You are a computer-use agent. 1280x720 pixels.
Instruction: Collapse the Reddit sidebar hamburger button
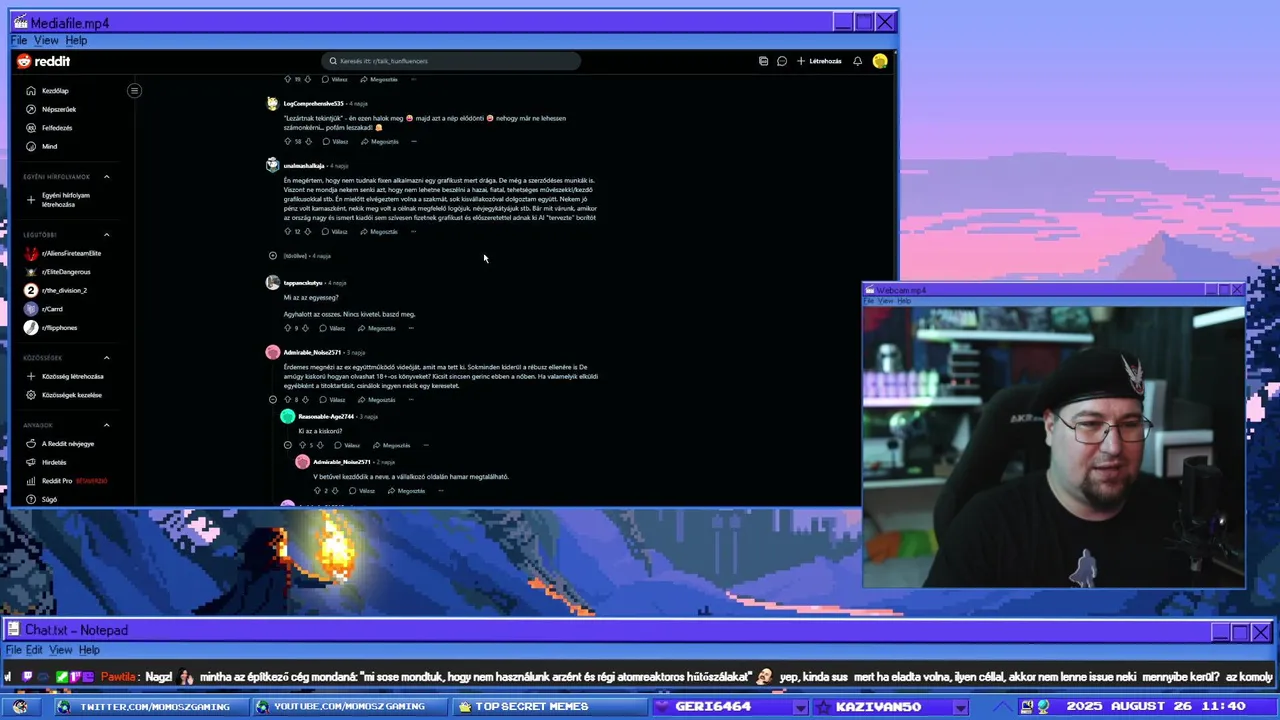click(134, 90)
